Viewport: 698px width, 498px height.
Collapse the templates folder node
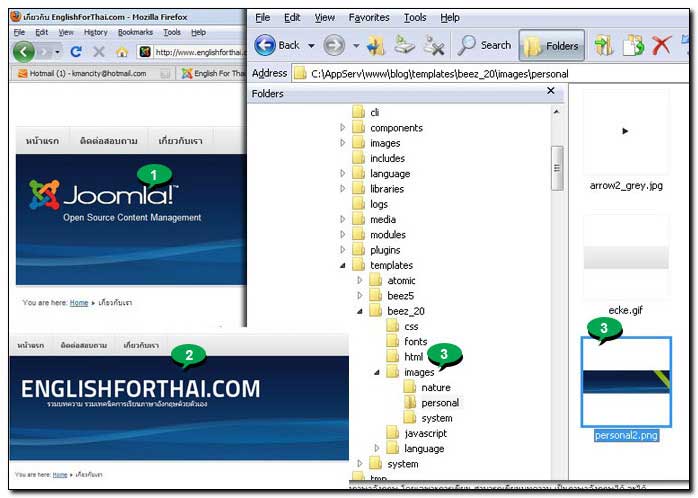(x=342, y=265)
